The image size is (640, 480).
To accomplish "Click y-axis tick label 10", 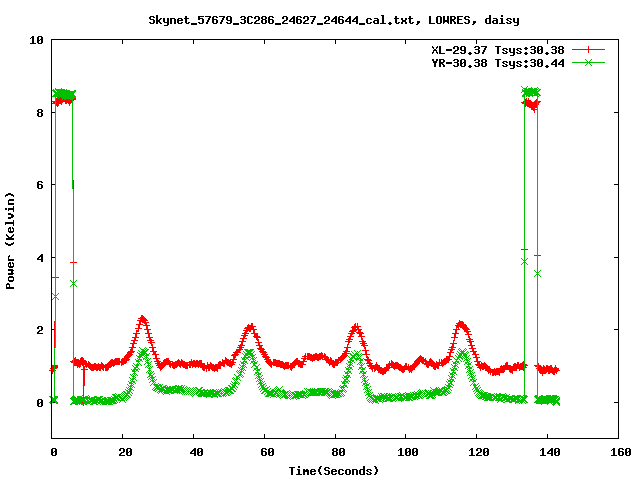I will click(x=36, y=40).
